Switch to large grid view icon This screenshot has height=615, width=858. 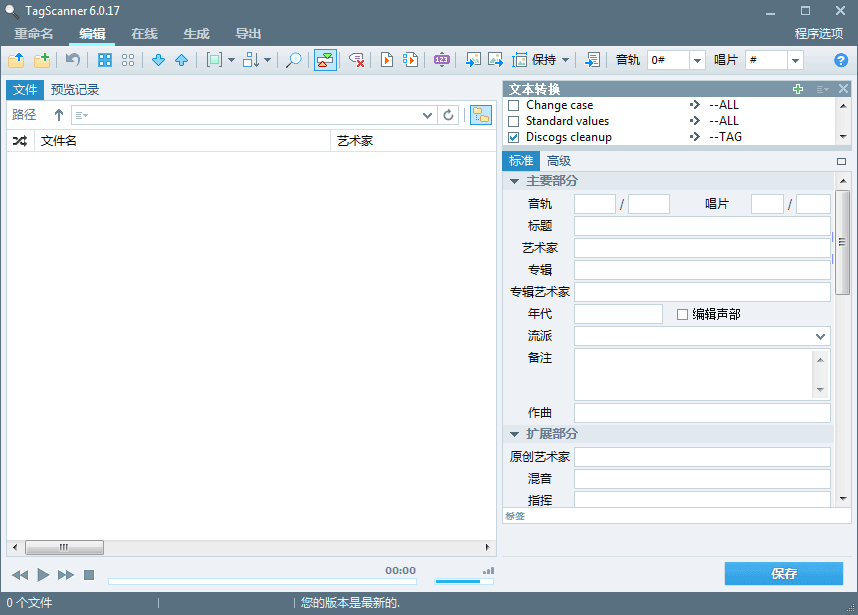[x=105, y=60]
